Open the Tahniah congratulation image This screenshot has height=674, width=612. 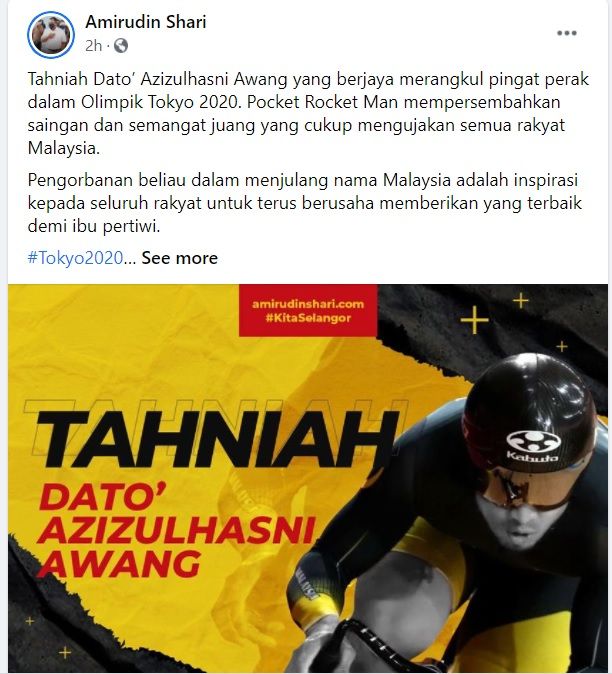point(308,478)
